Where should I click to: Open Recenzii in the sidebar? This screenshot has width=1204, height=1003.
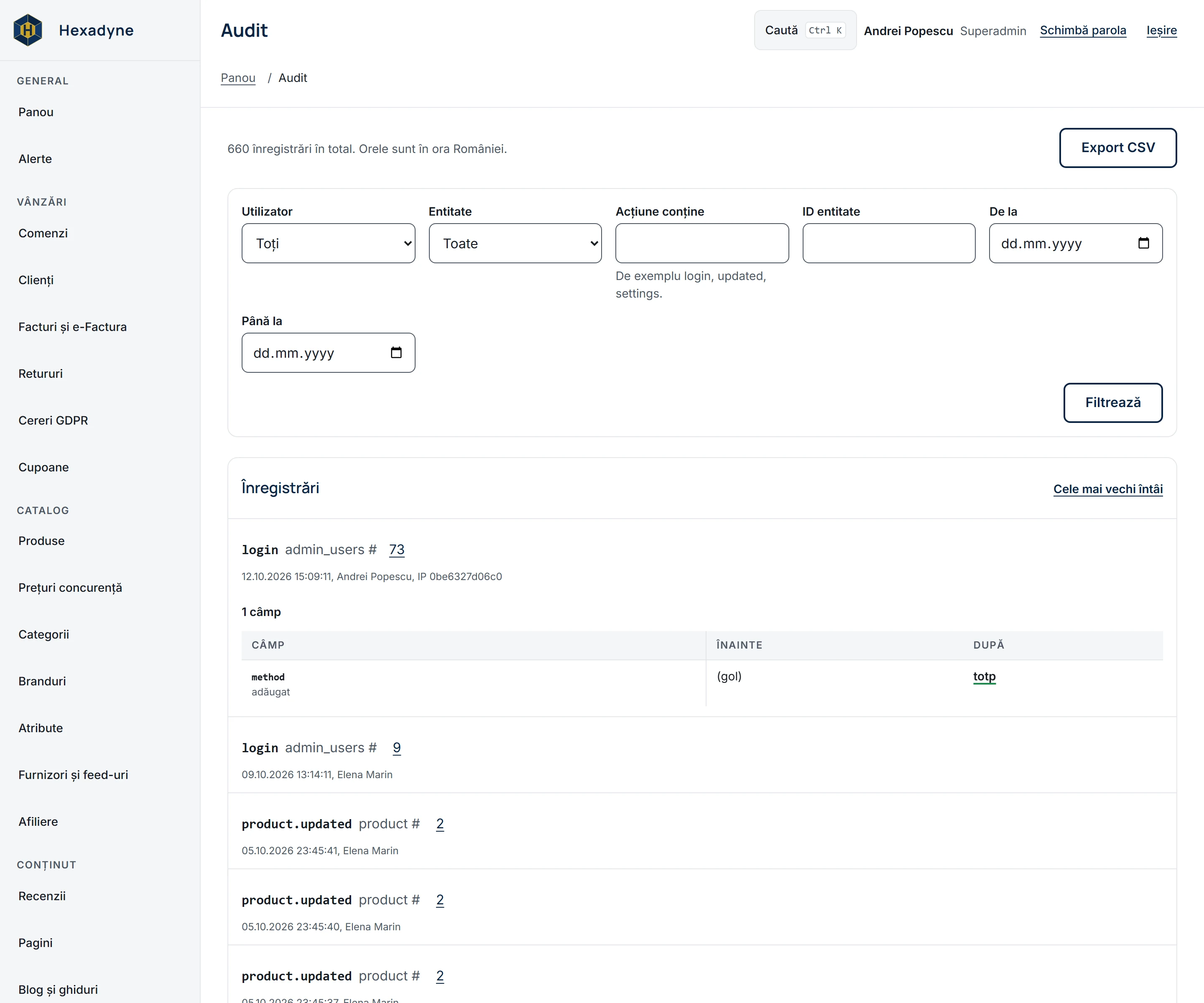pyautogui.click(x=42, y=896)
